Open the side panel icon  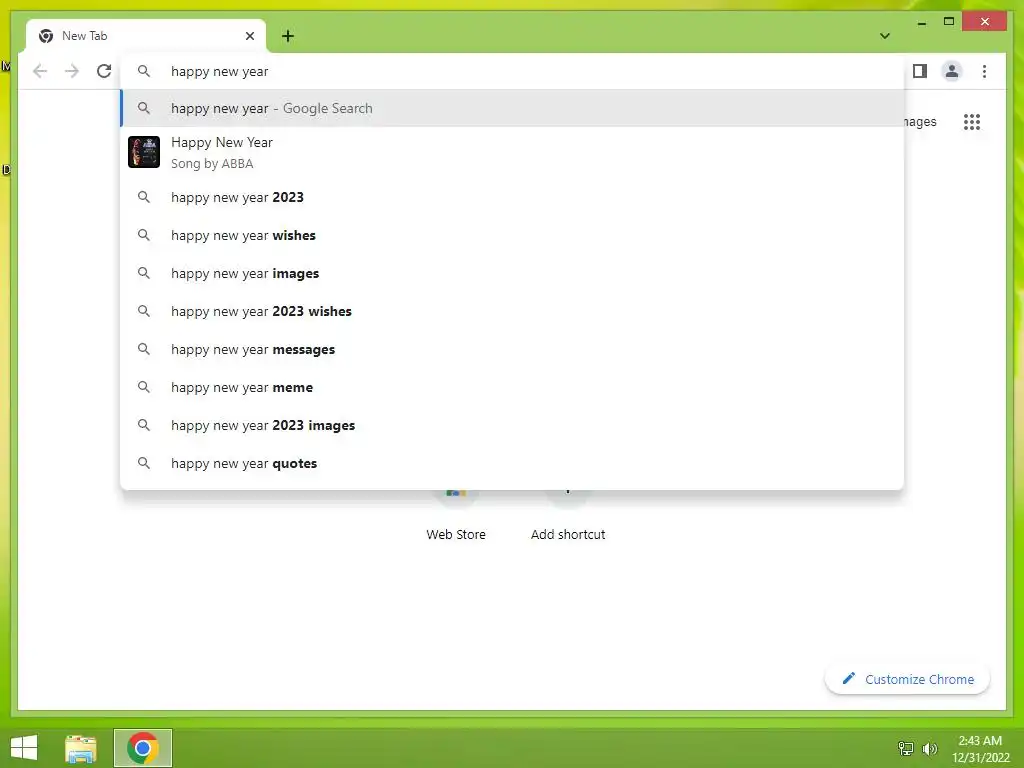pyautogui.click(x=920, y=71)
